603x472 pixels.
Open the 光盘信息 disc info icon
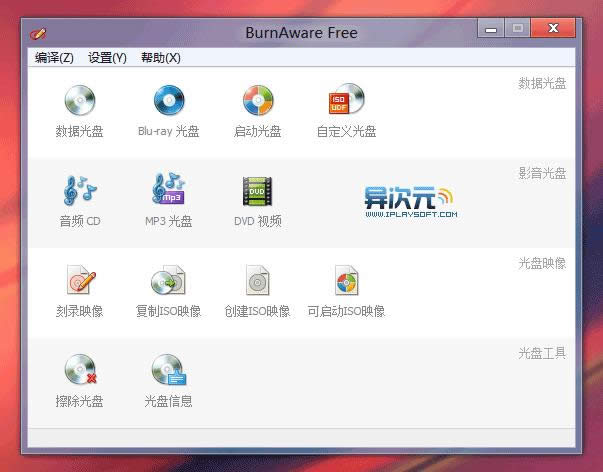click(x=169, y=369)
